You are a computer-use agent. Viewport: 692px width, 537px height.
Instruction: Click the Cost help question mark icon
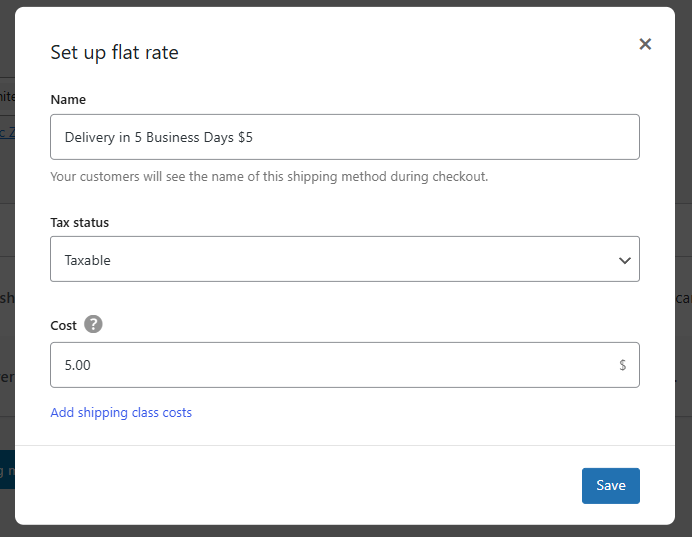point(93,324)
